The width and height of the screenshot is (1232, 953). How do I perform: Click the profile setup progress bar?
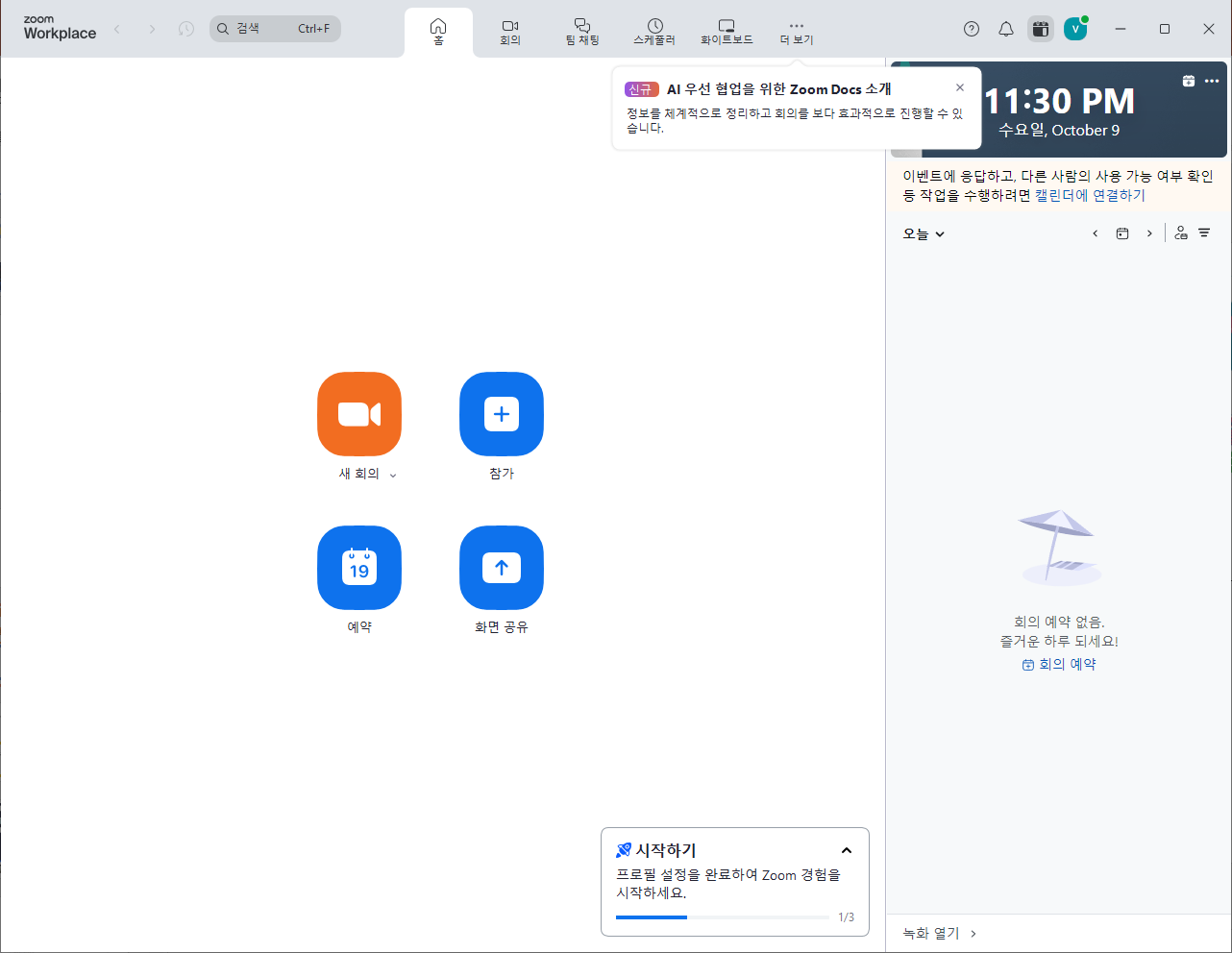723,916
